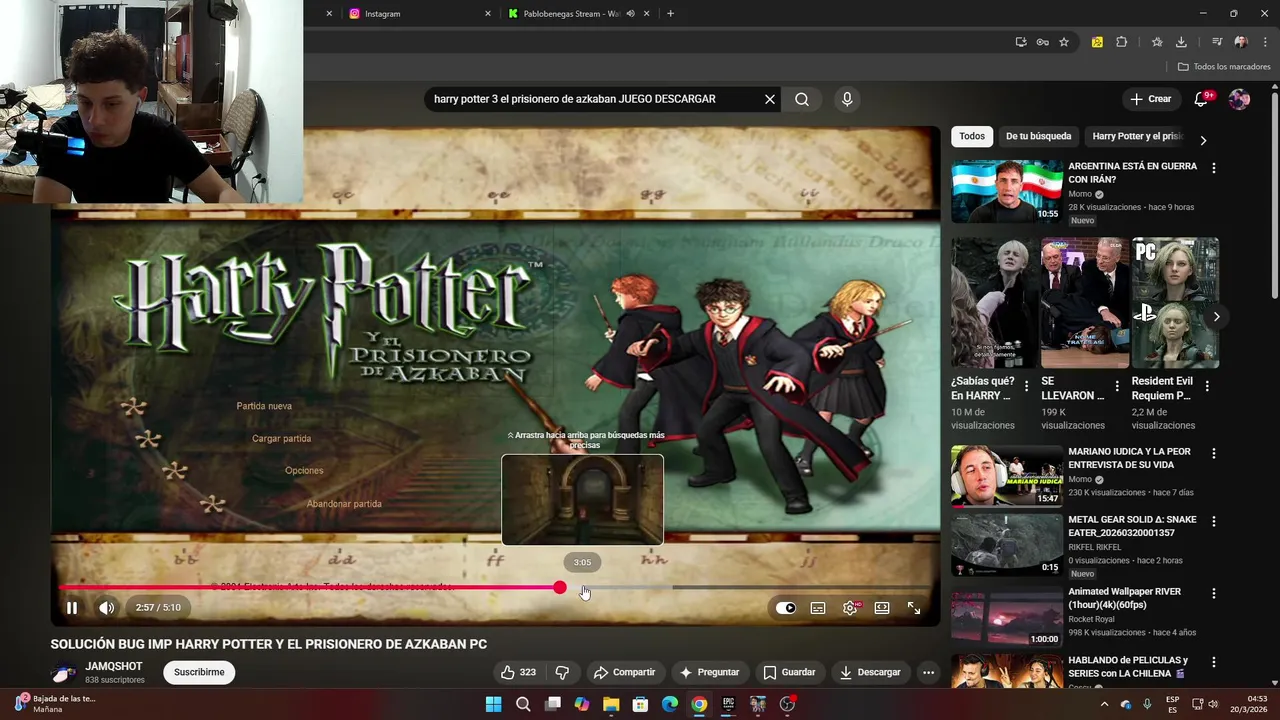
Task: Open the Chrome extensions puzzle icon
Action: [x=1121, y=42]
